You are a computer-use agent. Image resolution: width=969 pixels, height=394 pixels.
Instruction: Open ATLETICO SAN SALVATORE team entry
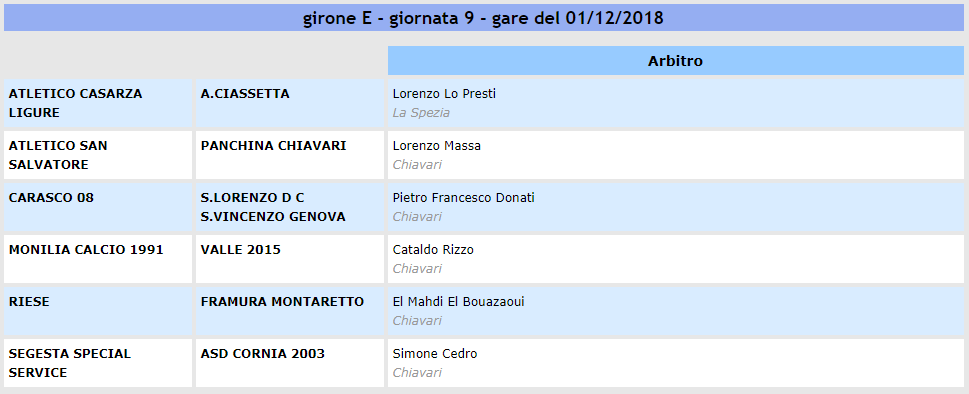pyautogui.click(x=98, y=155)
